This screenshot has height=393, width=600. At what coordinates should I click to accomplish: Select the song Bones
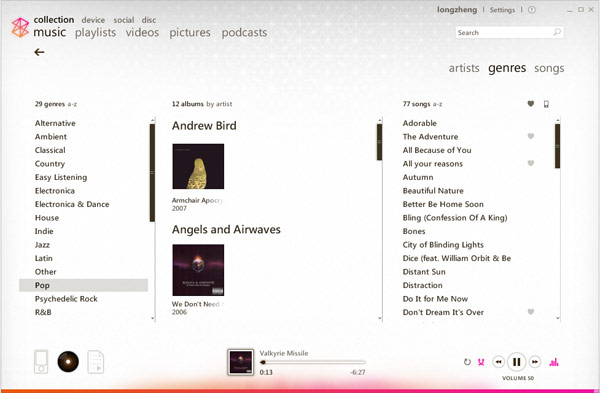tap(414, 231)
